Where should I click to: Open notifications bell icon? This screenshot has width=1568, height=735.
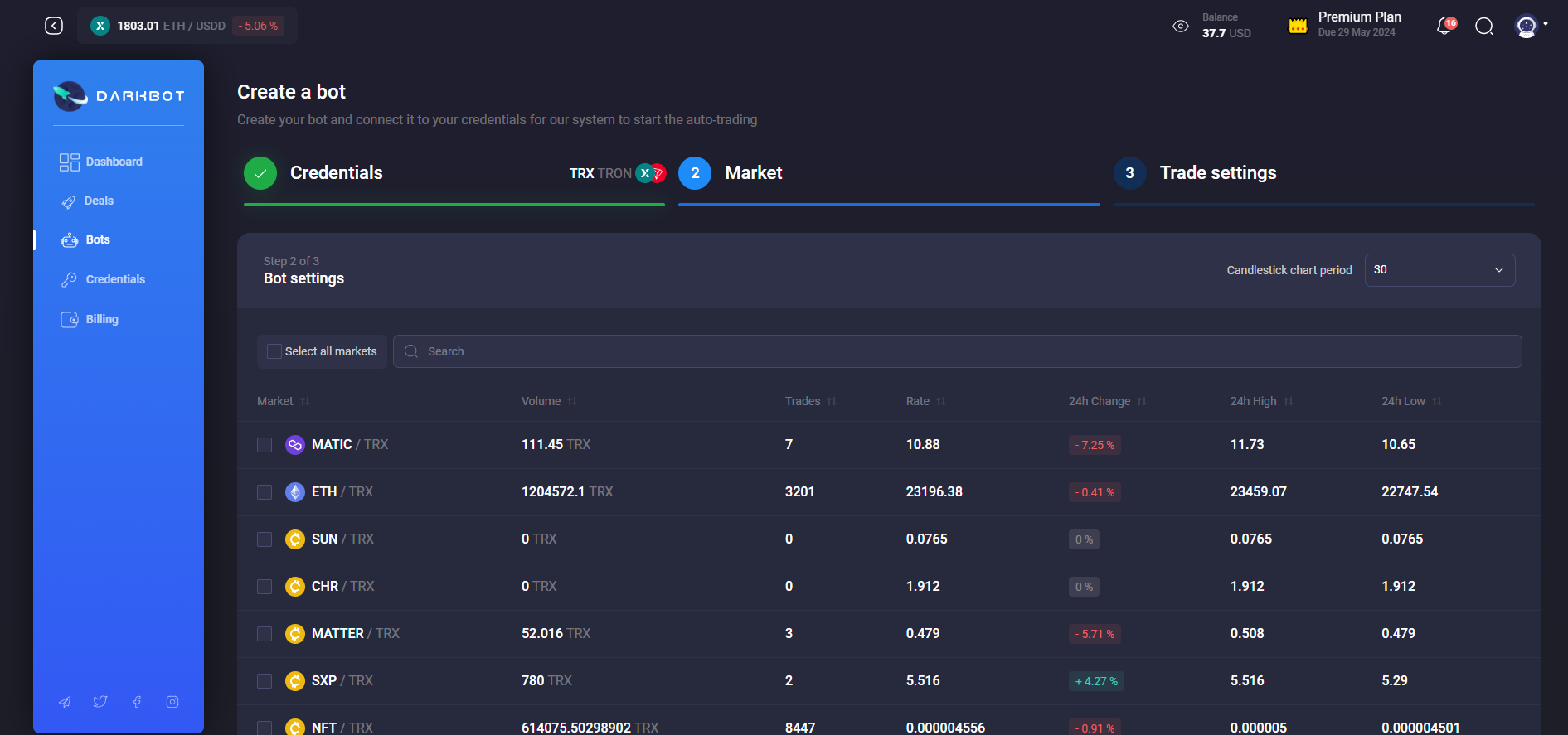coord(1444,27)
